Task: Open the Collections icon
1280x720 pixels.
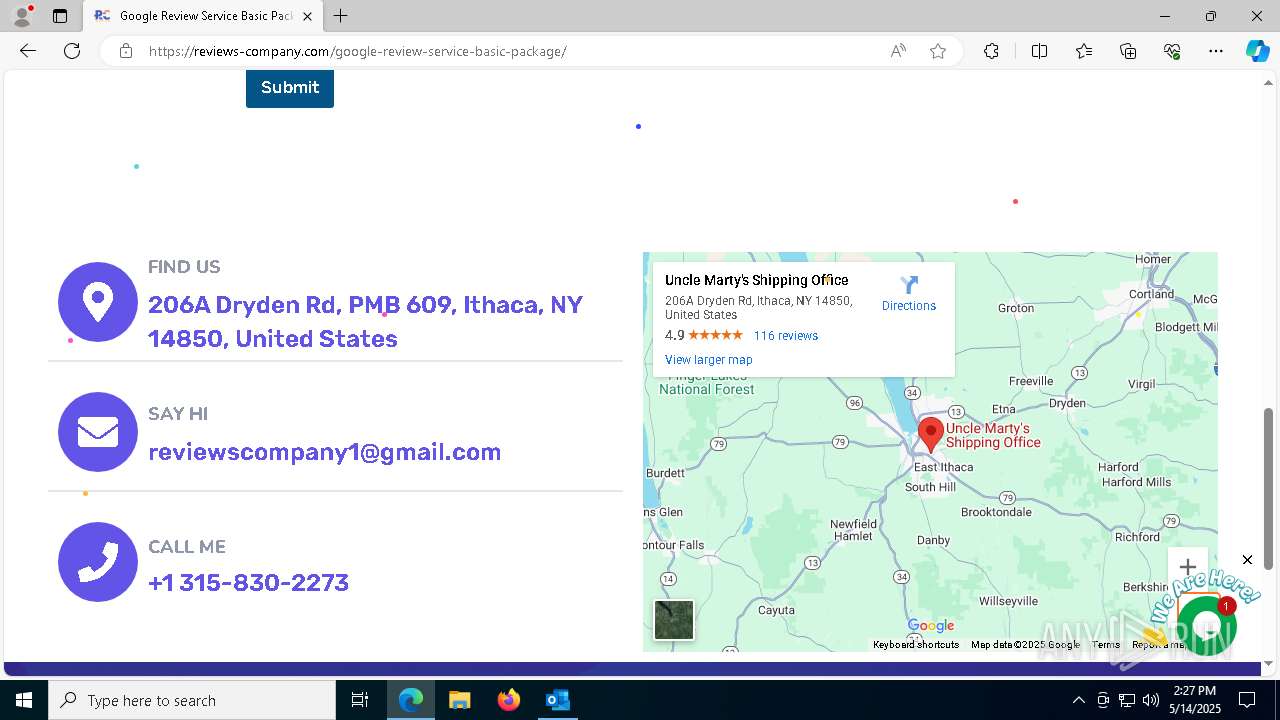Action: pyautogui.click(x=1128, y=51)
